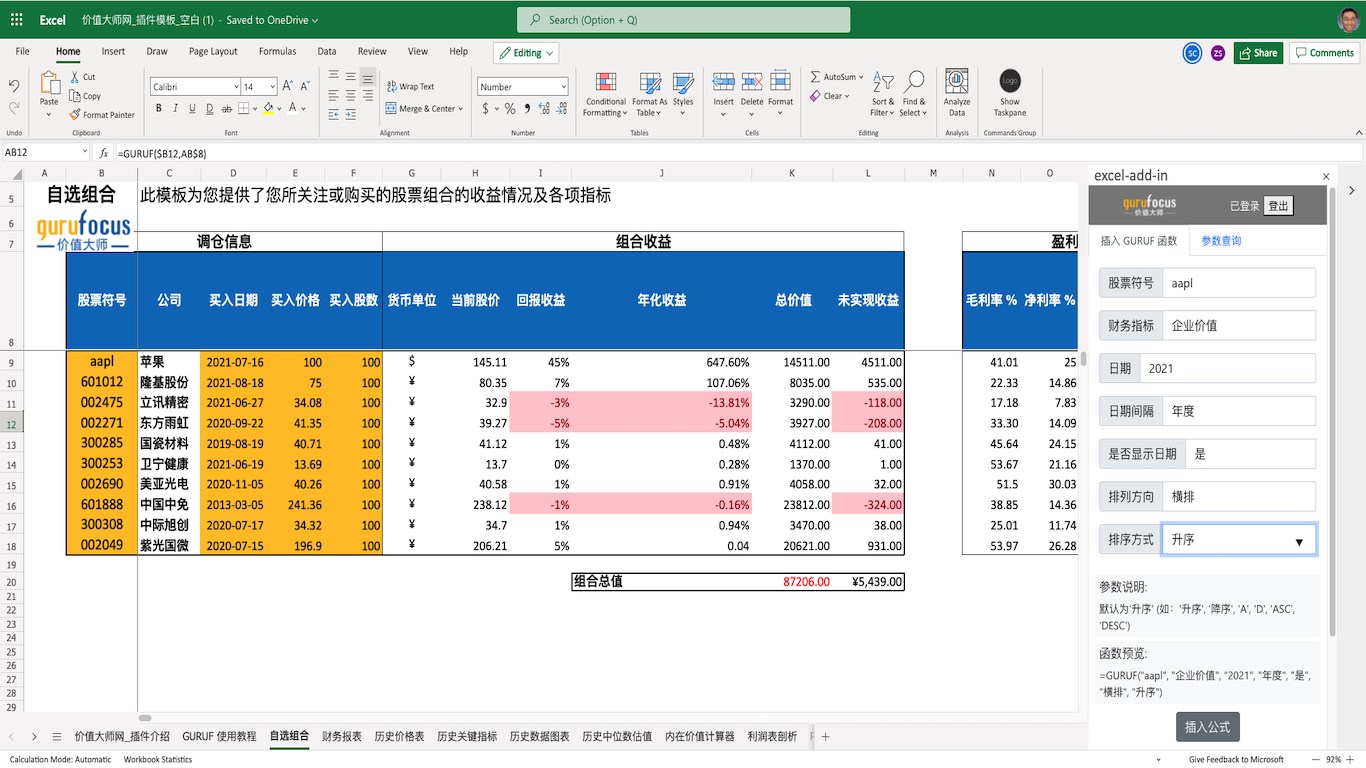Apply bold formatting
Screen dimensions: 1366x768
tap(158, 108)
